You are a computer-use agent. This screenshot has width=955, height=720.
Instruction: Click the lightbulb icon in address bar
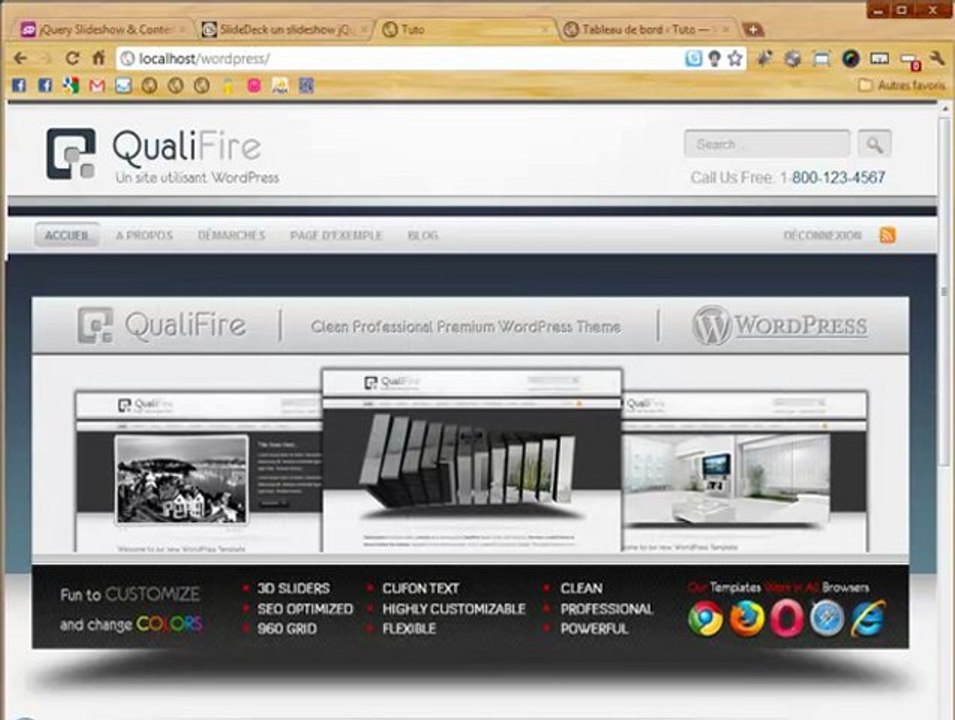(714, 58)
